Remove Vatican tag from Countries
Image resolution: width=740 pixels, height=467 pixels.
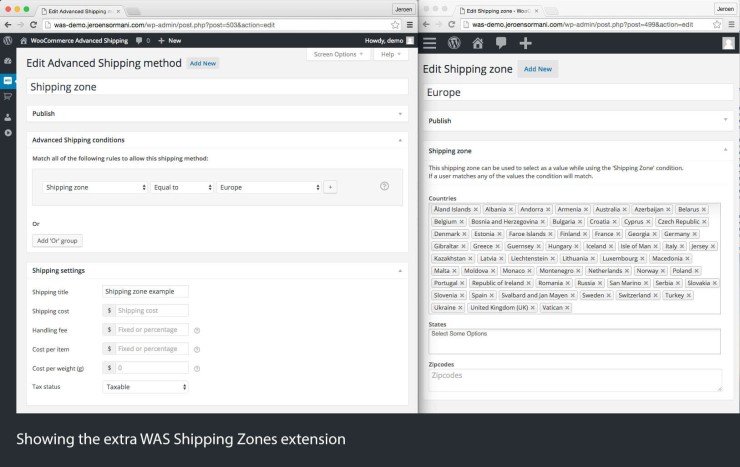(567, 308)
